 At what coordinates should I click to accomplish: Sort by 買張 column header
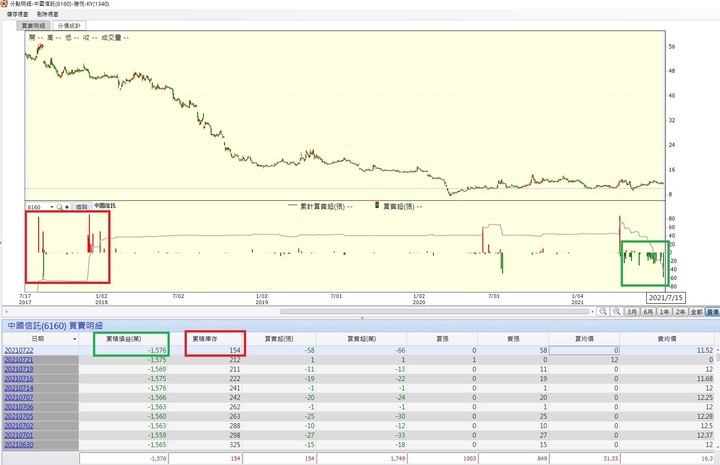coord(442,339)
